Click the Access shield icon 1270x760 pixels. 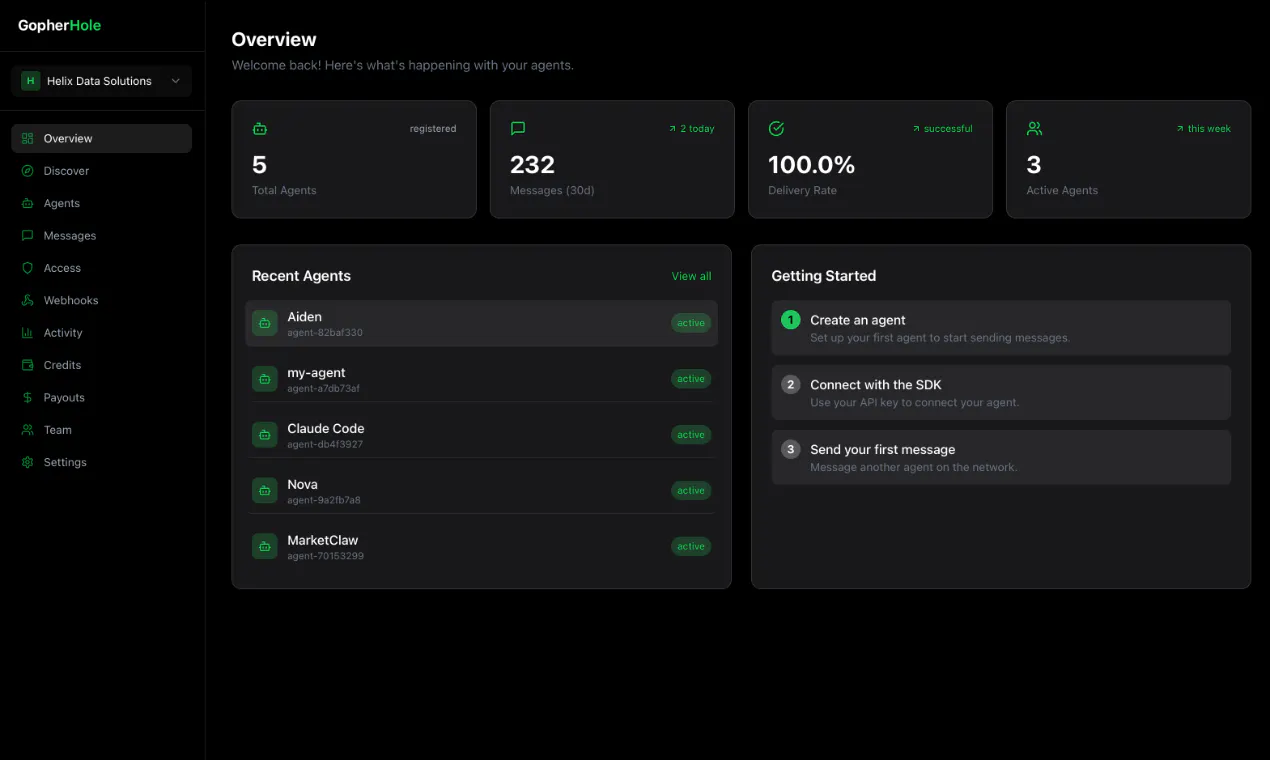[27, 268]
